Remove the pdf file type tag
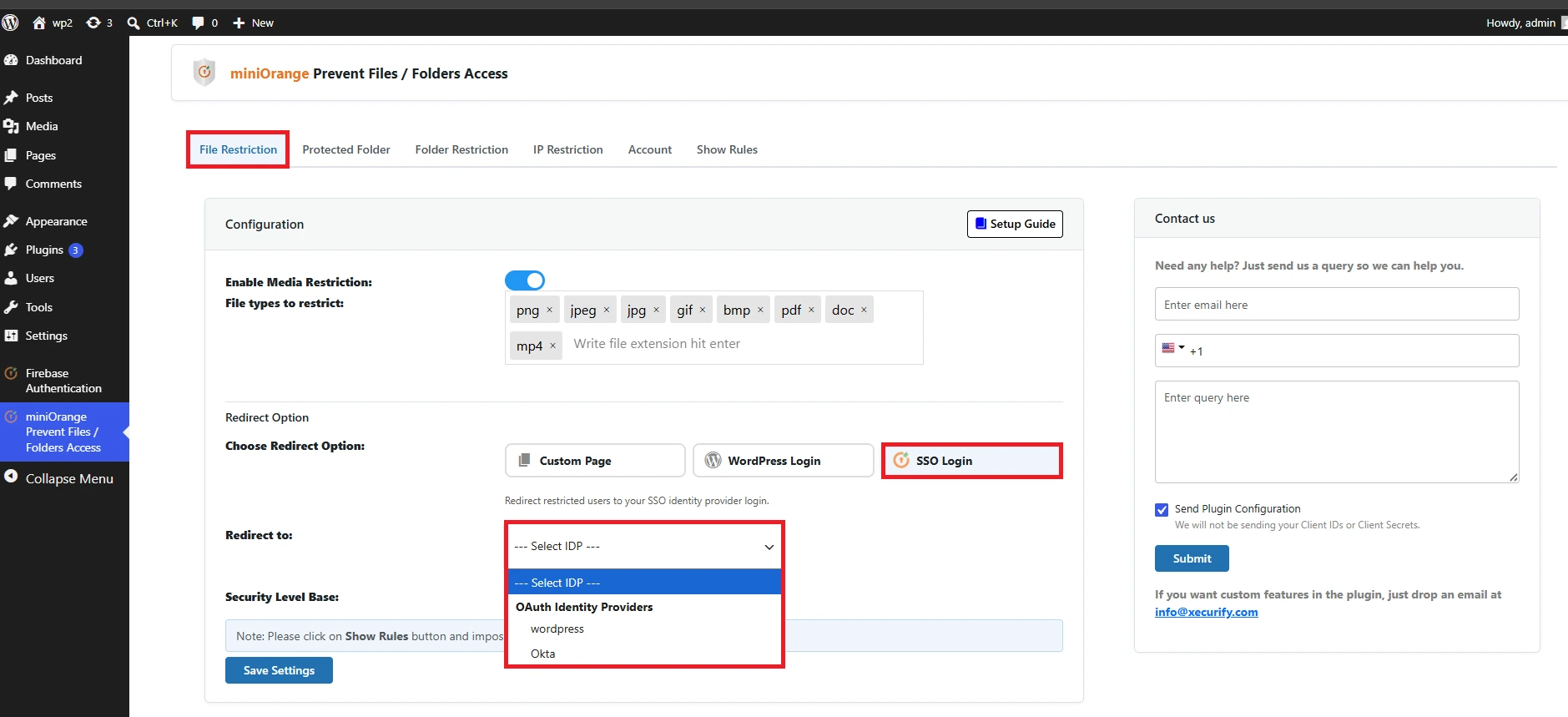The image size is (1568, 717). (811, 310)
